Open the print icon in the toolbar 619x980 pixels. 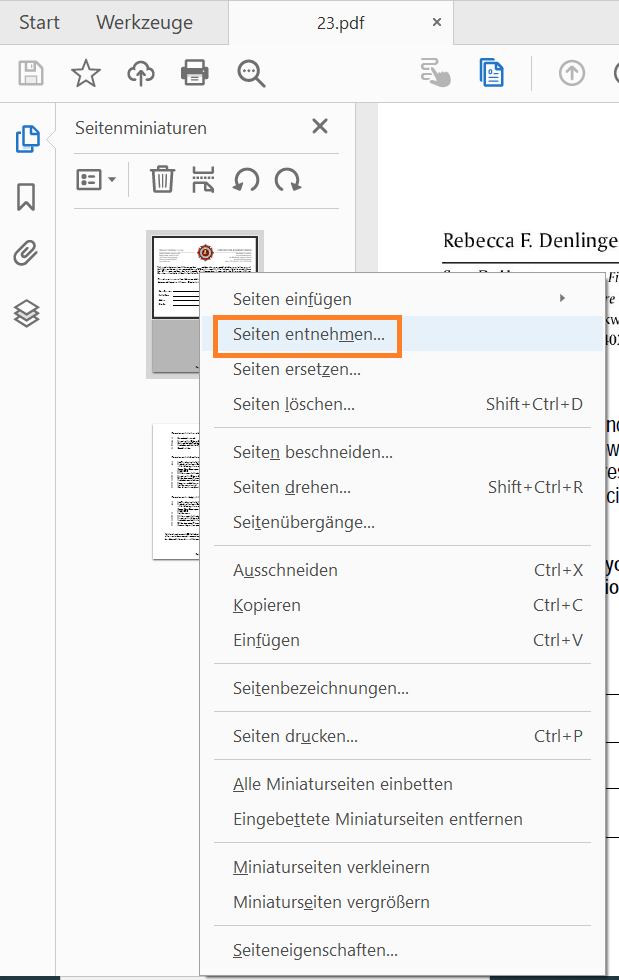point(194,73)
